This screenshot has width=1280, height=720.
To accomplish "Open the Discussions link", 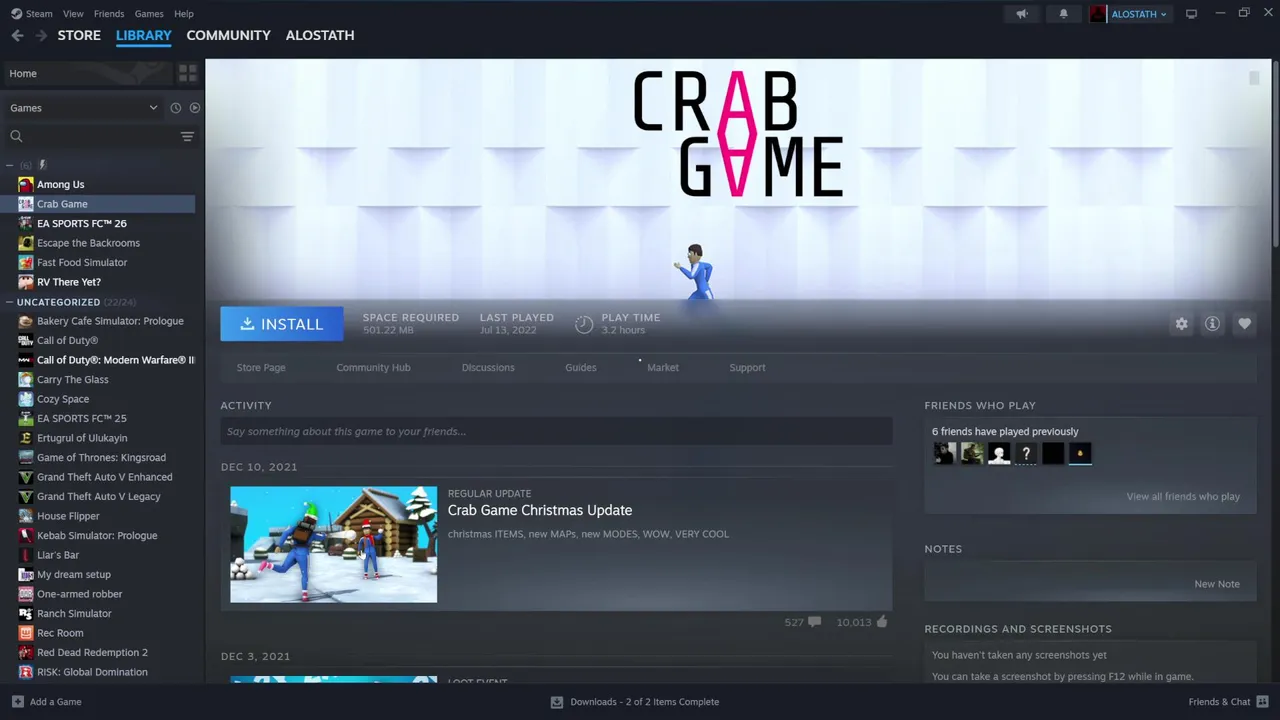I will coord(488,368).
